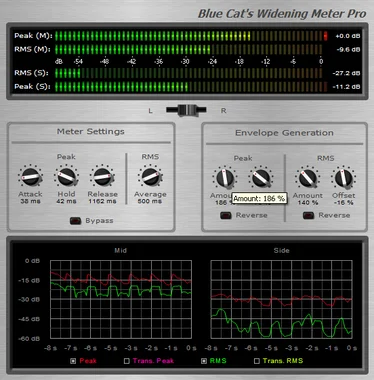Click the Meter Settings panel title

click(91, 131)
